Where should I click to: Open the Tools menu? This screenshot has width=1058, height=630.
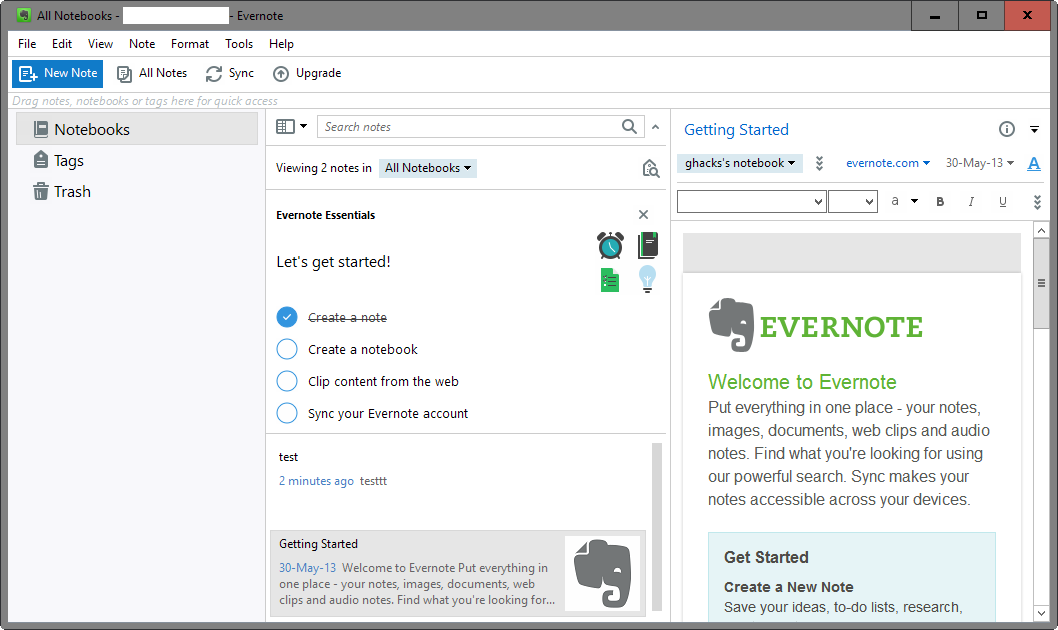pos(239,44)
